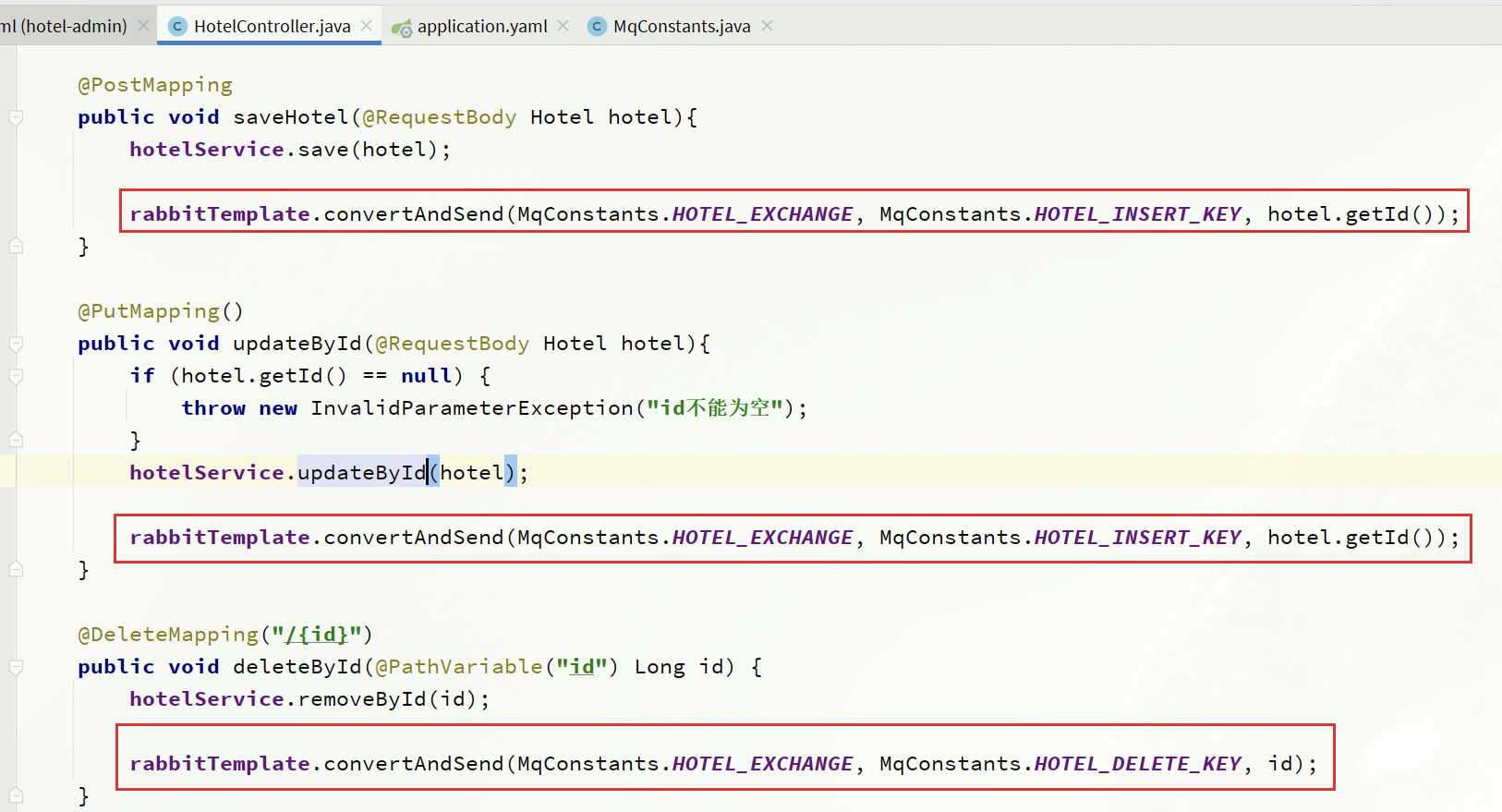The image size is (1502, 812).
Task: Fold the if (hotel.getId() == null) block
Action: (x=16, y=376)
